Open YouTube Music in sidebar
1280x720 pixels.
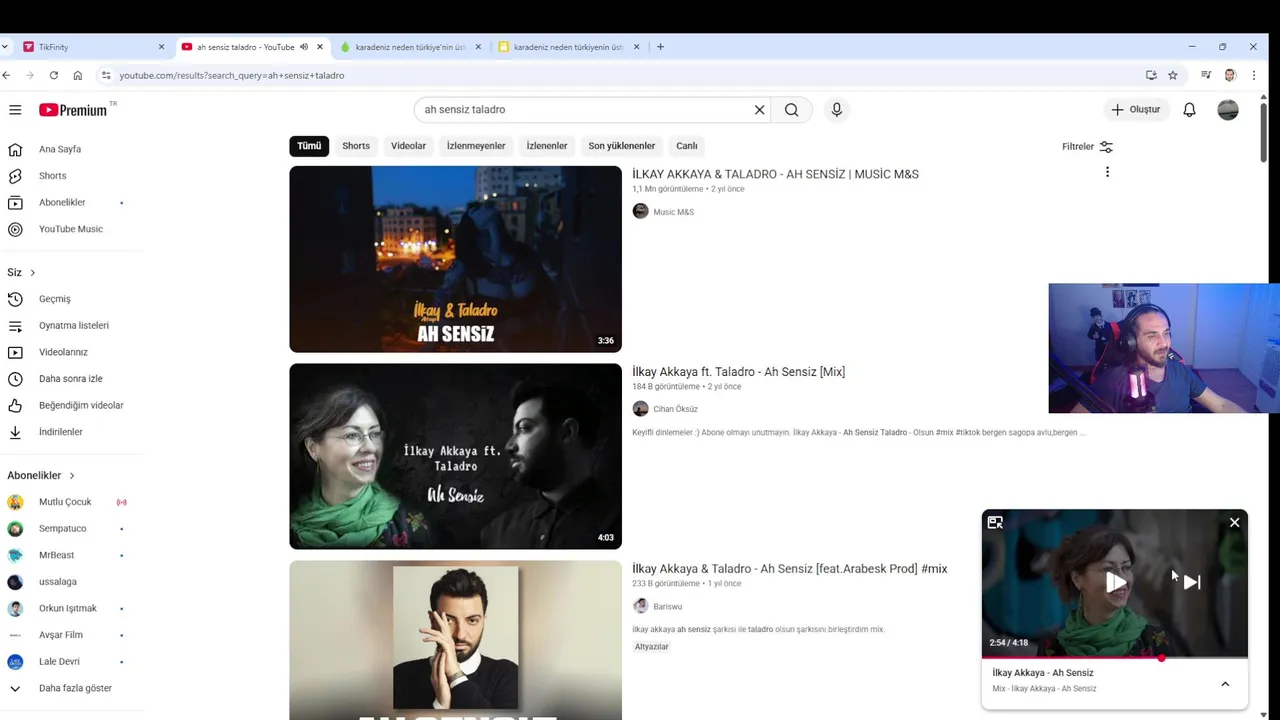point(71,229)
